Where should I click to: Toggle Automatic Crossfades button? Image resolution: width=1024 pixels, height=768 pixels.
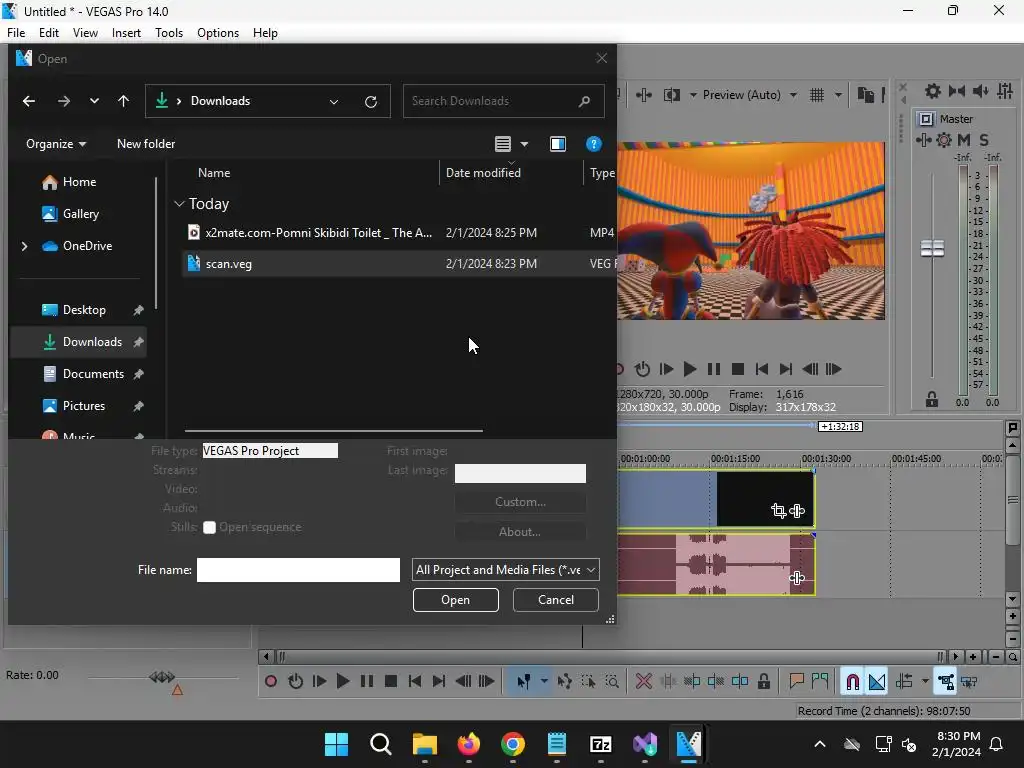click(877, 682)
